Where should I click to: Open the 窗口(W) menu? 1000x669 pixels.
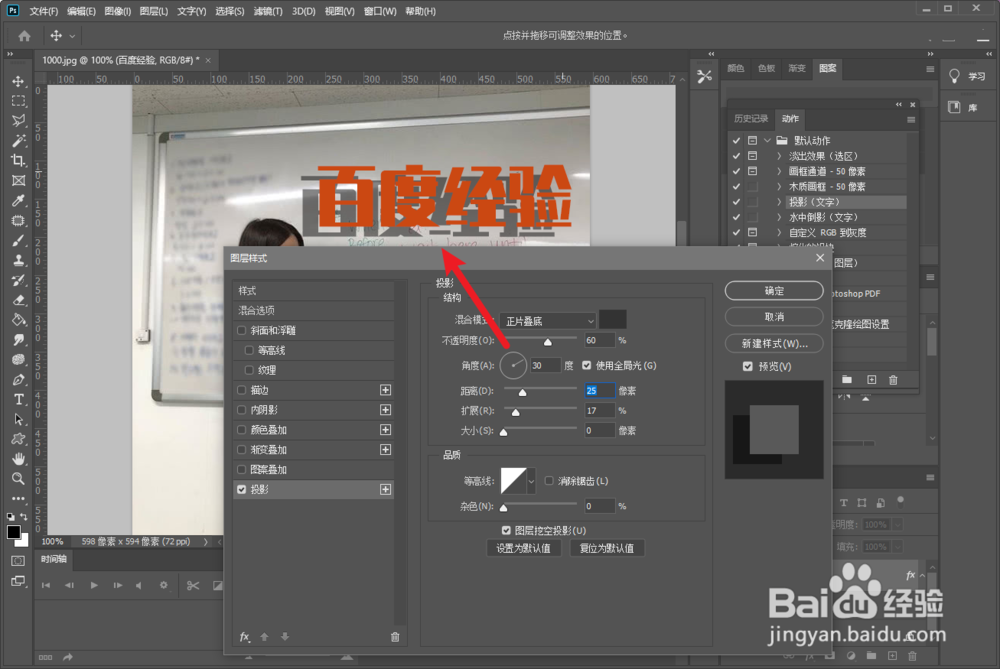(380, 11)
